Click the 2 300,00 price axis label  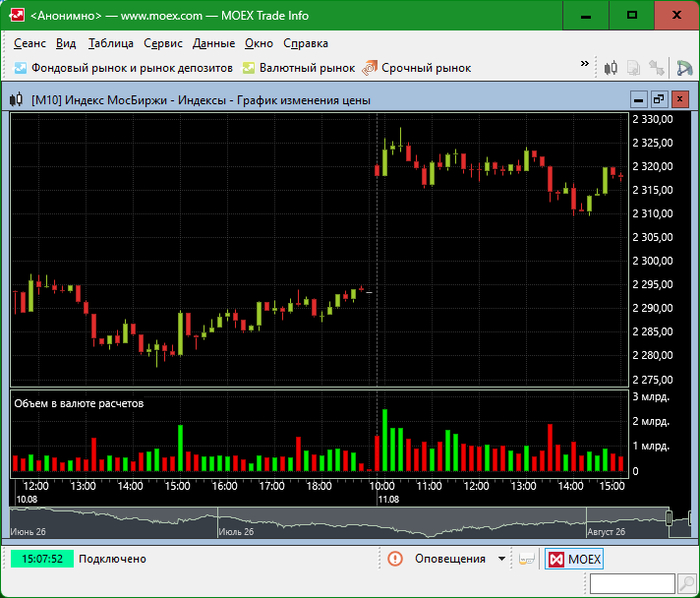pyautogui.click(x=653, y=261)
